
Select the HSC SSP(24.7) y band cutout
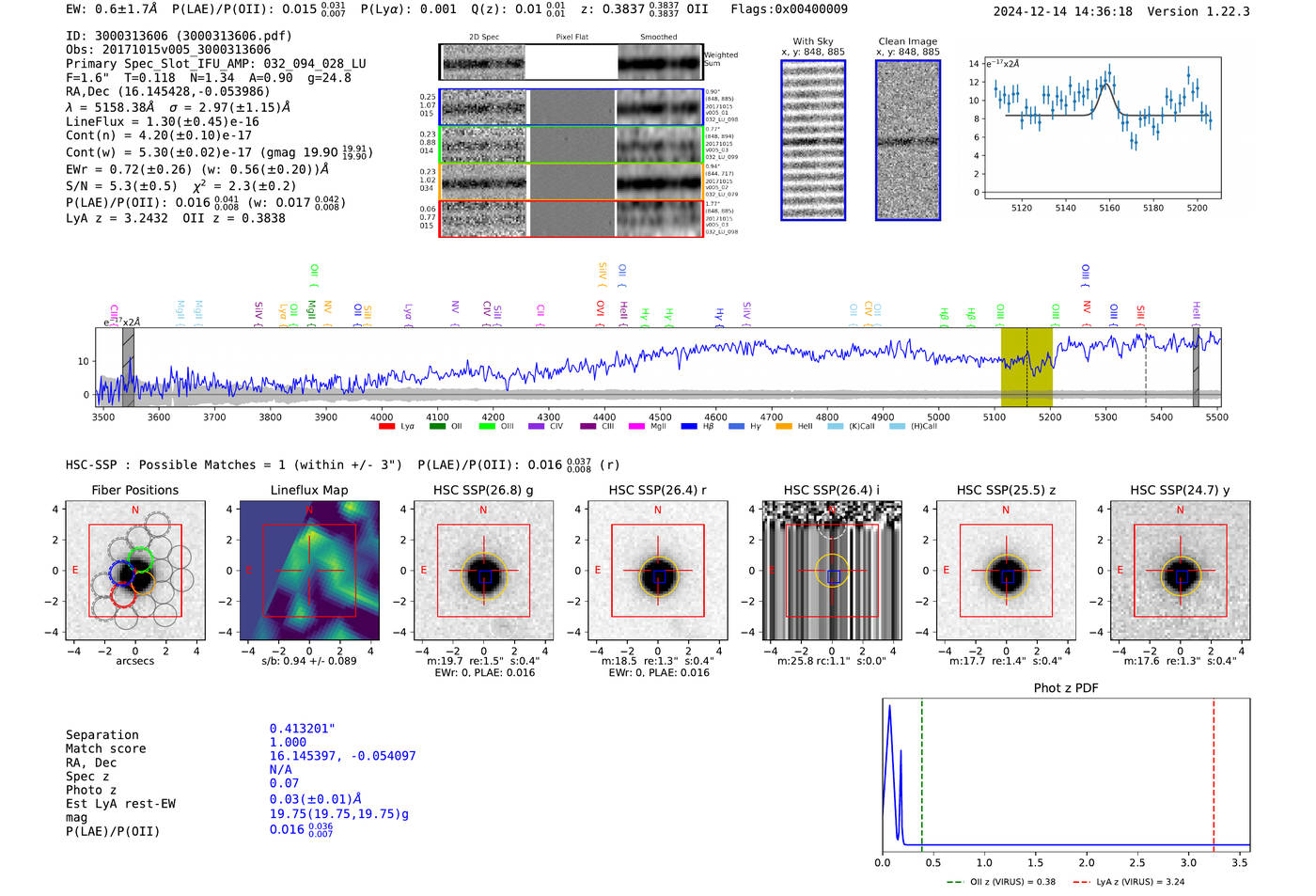[1181, 571]
